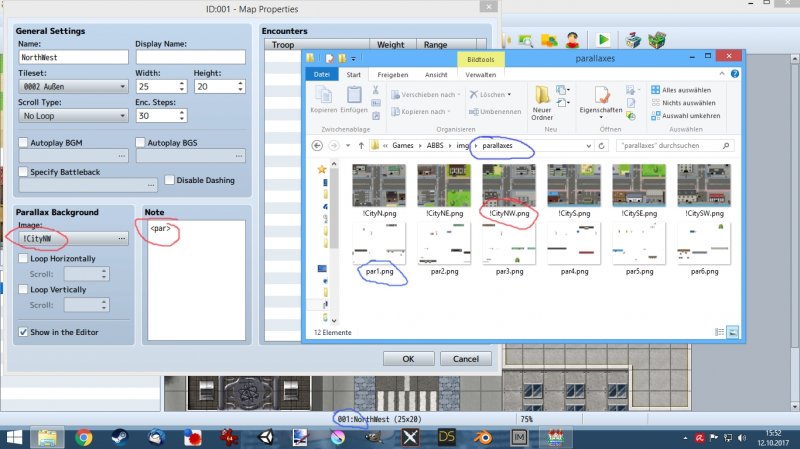This screenshot has width=800, height=449.
Task: Open the Tileset dropdown showing 0002 Außen
Action: (73, 87)
